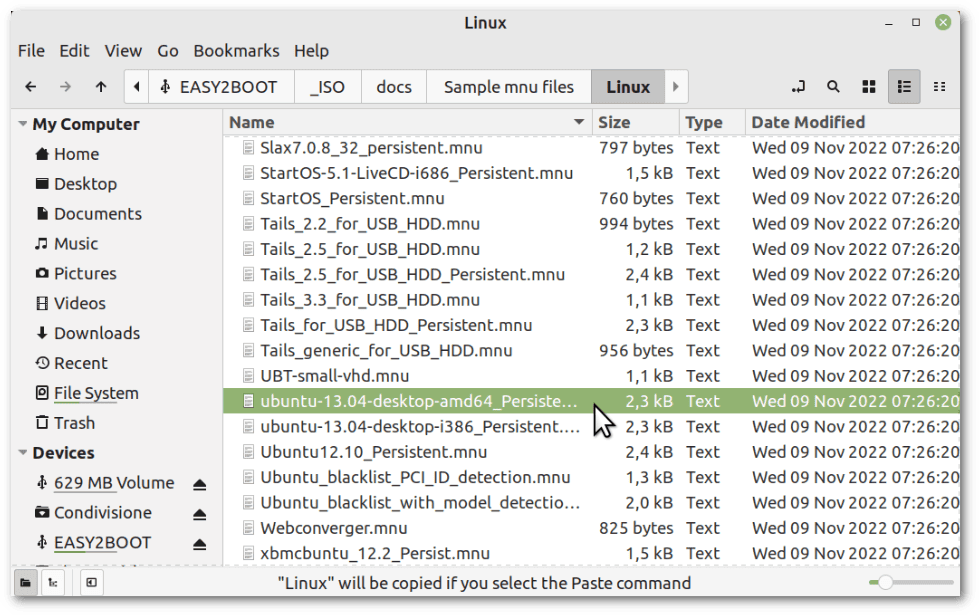Viewport: 979px width, 615px height.
Task: Jump to the docs folder via breadcrumb
Action: coord(393,86)
